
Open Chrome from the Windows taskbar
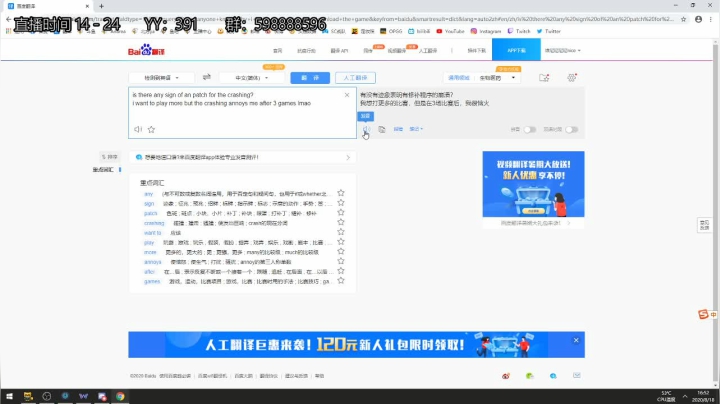click(120, 396)
